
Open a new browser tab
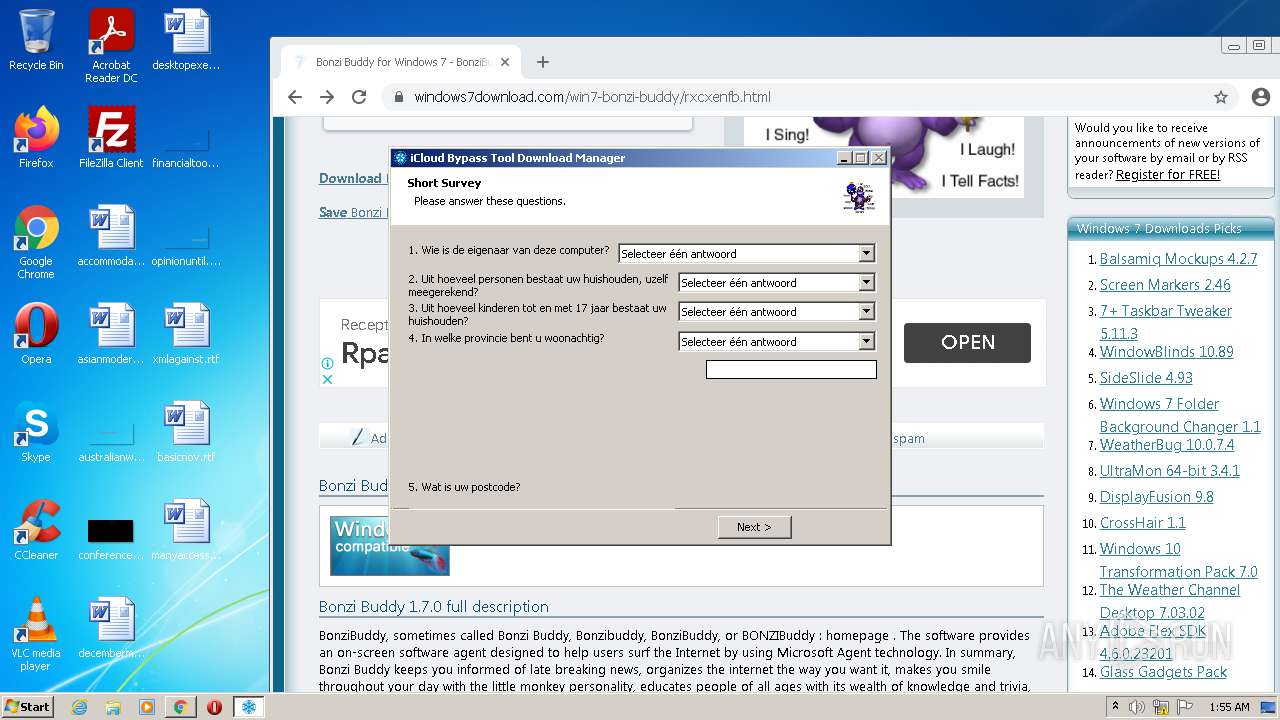click(543, 62)
